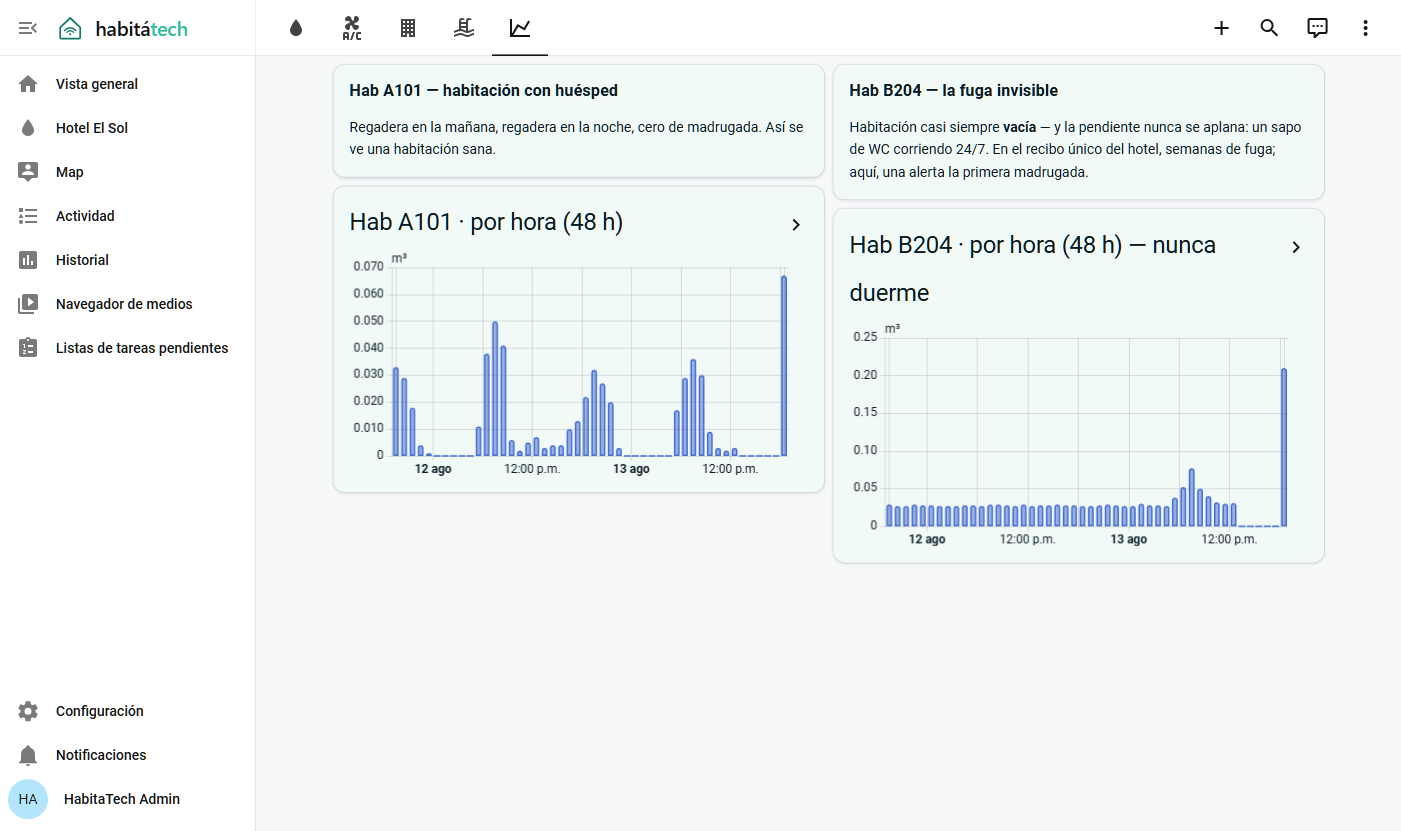Select the line chart tab
Image resolution: width=1401 pixels, height=831 pixels.
(x=520, y=28)
